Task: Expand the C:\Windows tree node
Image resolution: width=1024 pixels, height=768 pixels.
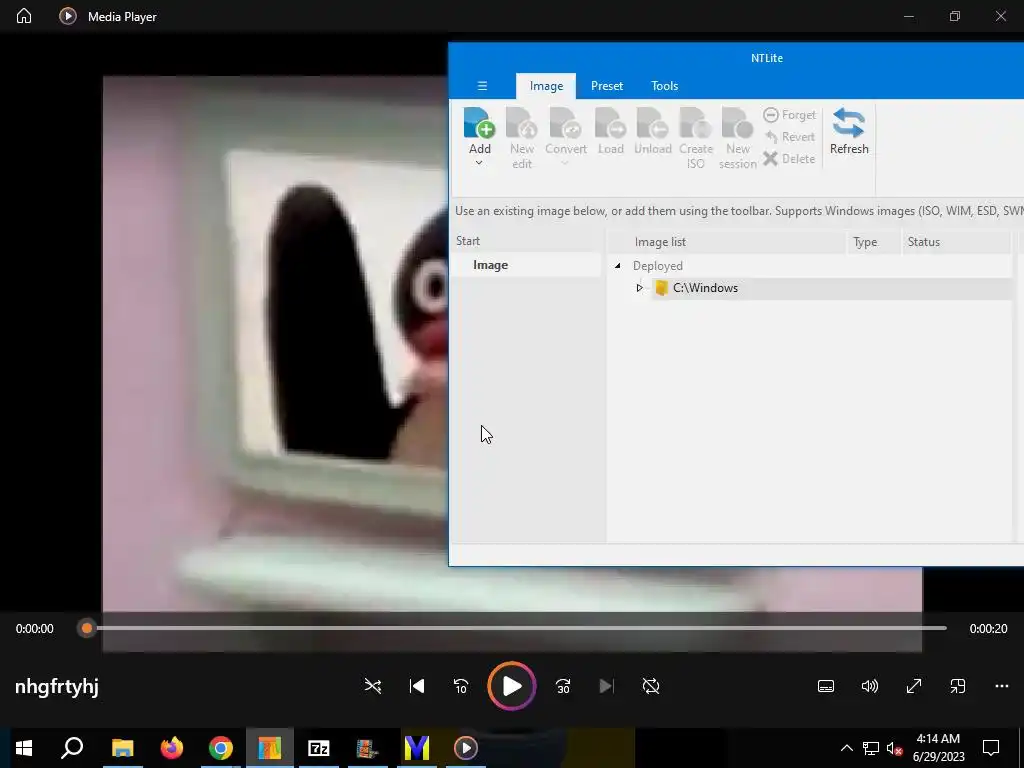Action: coord(639,288)
